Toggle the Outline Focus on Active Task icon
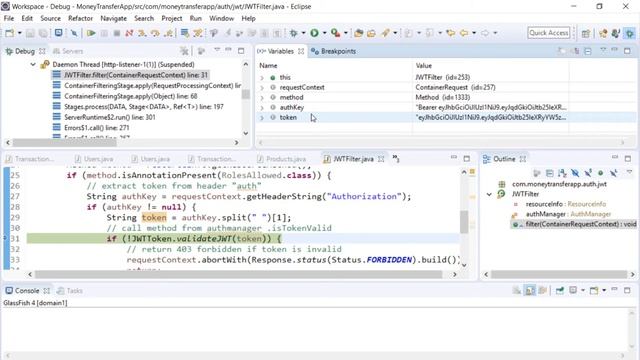 click(x=537, y=173)
